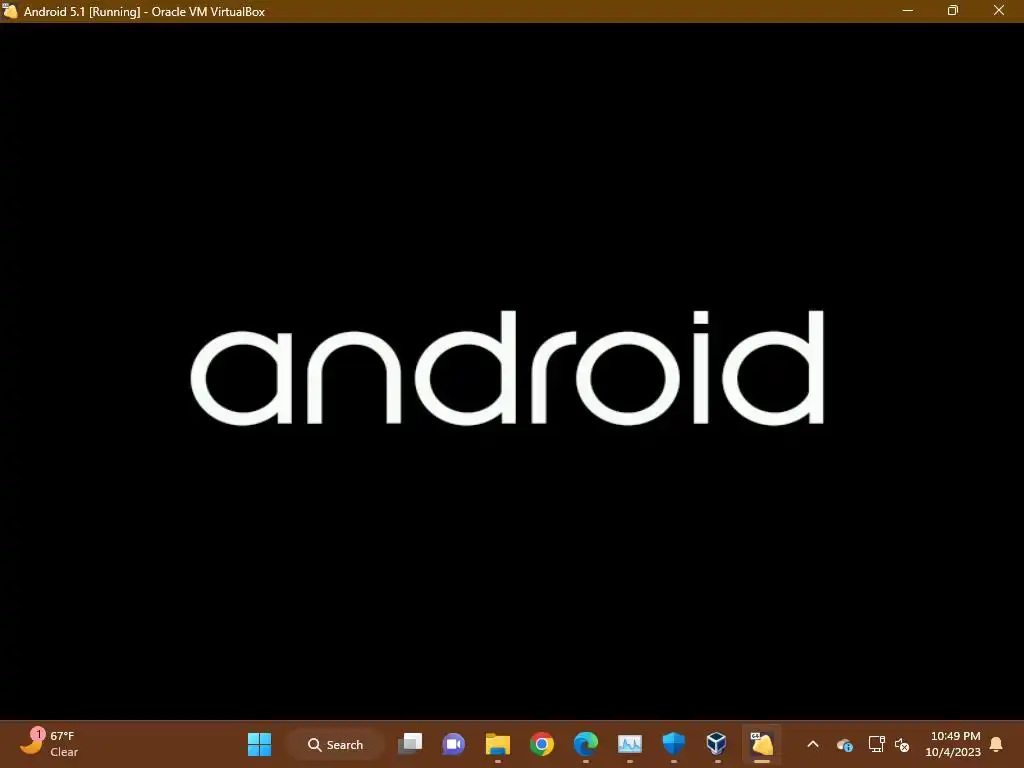Open the notifications bell icon

[997, 744]
